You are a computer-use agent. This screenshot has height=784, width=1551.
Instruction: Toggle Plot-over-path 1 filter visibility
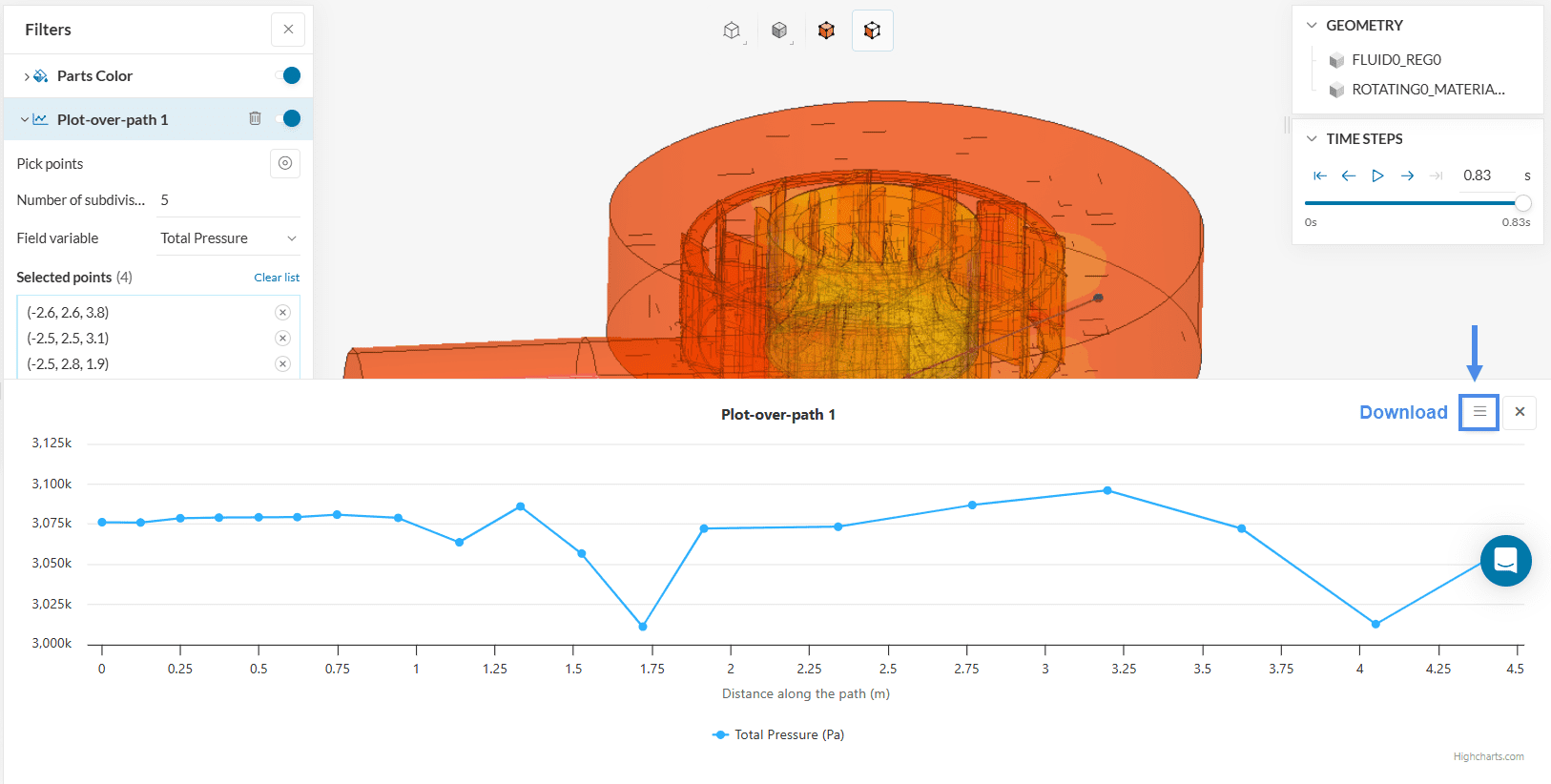[x=287, y=118]
